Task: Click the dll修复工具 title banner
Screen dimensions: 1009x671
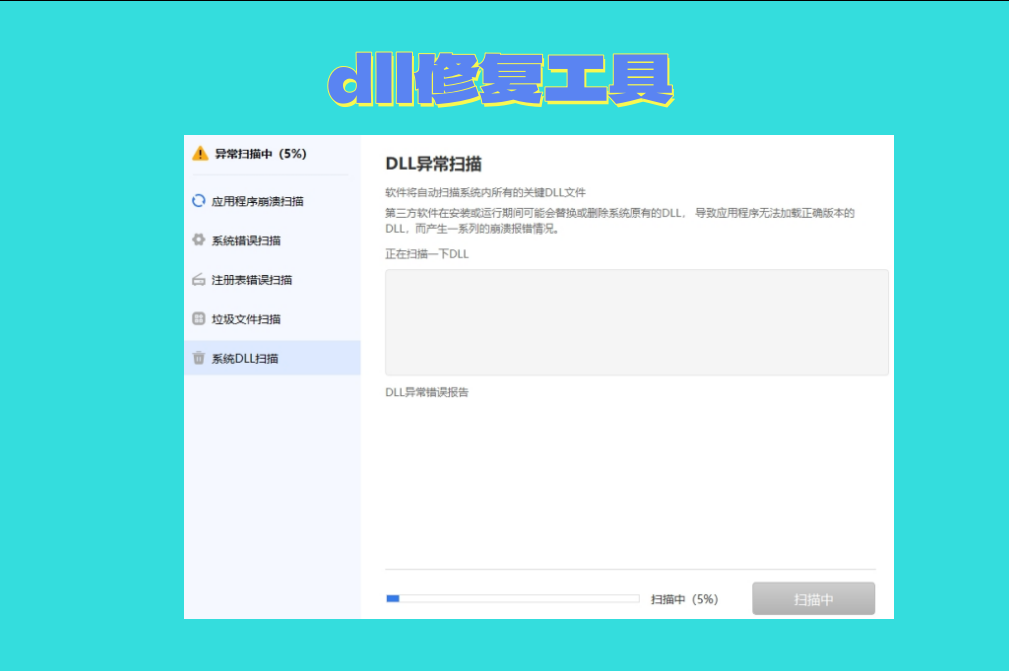Action: tap(501, 80)
